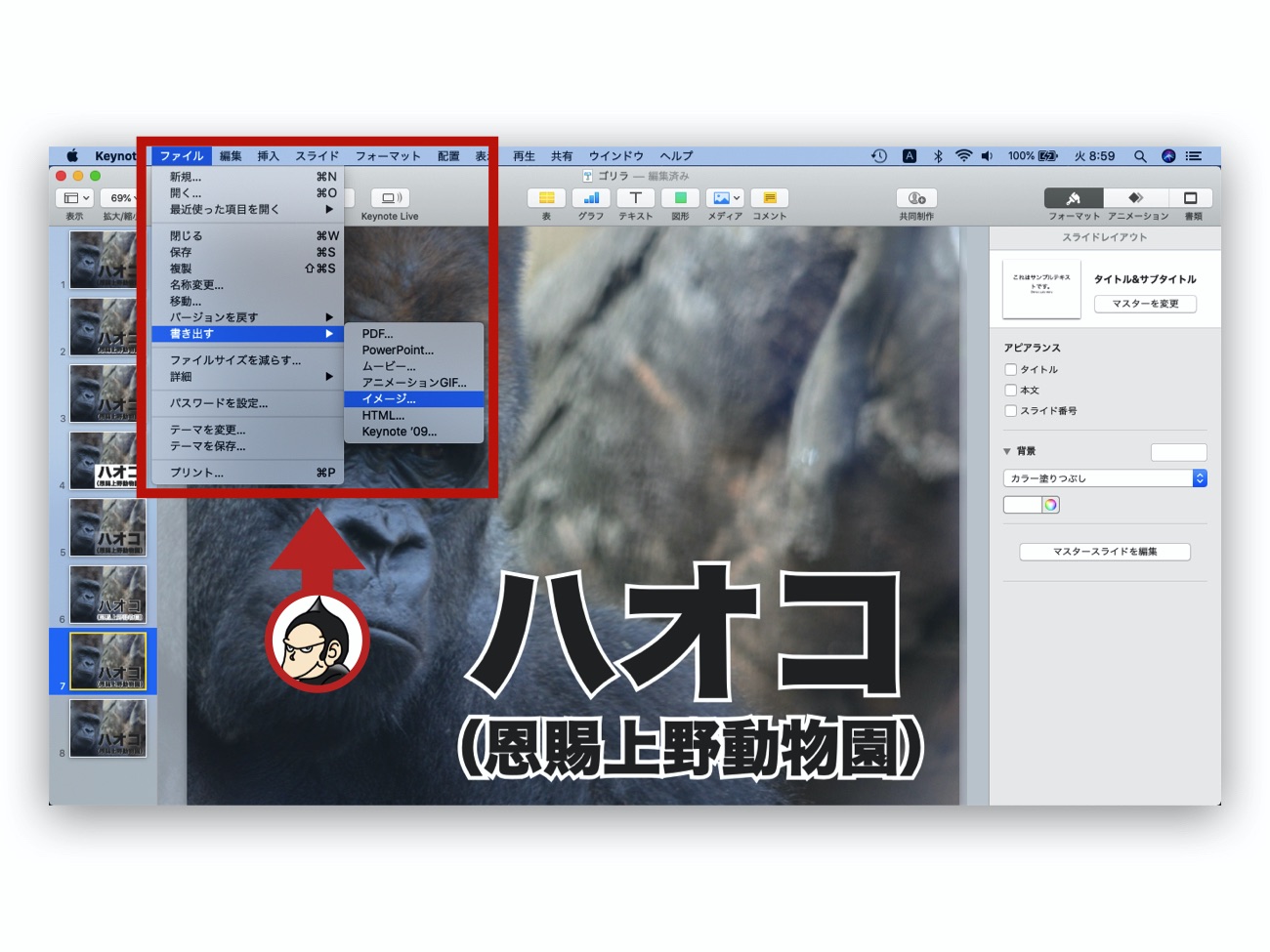This screenshot has height=952, width=1270.
Task: Collapse the 背景 section triangle
Action: pyautogui.click(x=1007, y=451)
